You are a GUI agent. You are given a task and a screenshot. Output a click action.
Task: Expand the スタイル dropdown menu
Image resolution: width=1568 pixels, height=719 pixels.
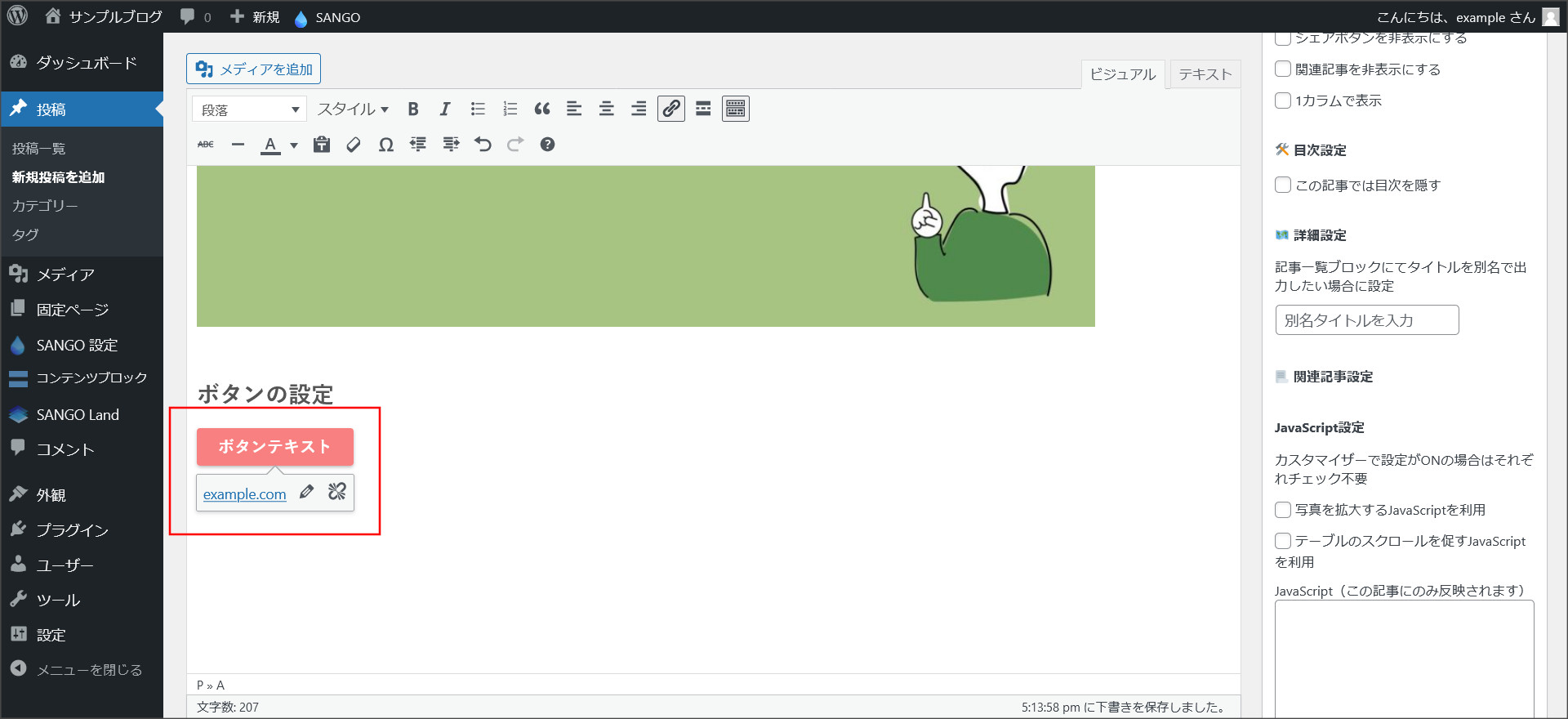(353, 109)
